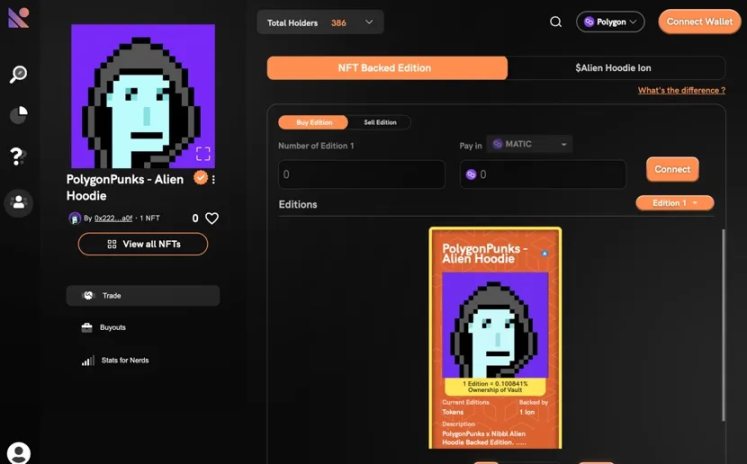Open the account avatar at sidebar bottom
Screen dimensions: 747x464
pos(19,453)
